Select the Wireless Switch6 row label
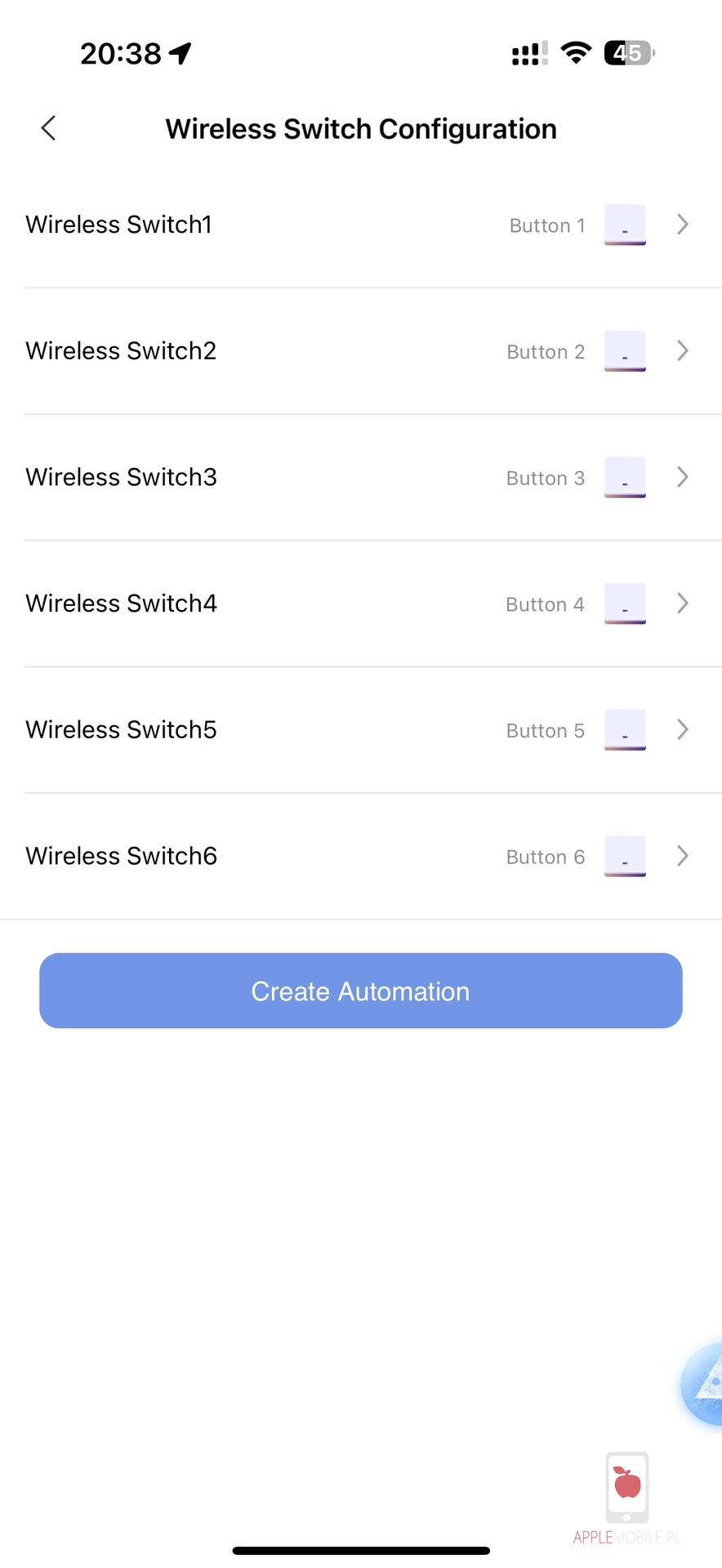This screenshot has width=722, height=1568. (121, 856)
